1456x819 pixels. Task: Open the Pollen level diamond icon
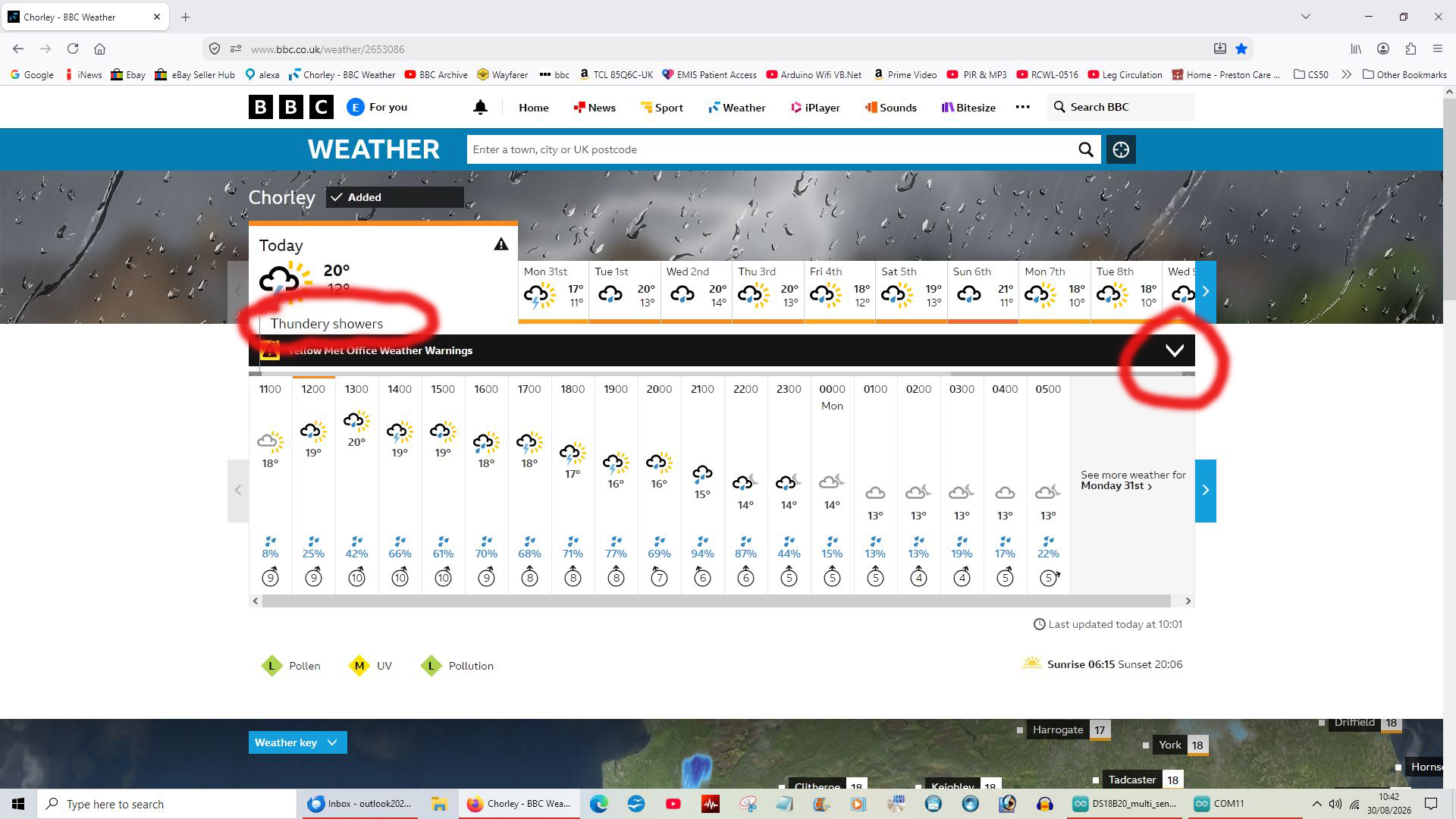coord(271,666)
